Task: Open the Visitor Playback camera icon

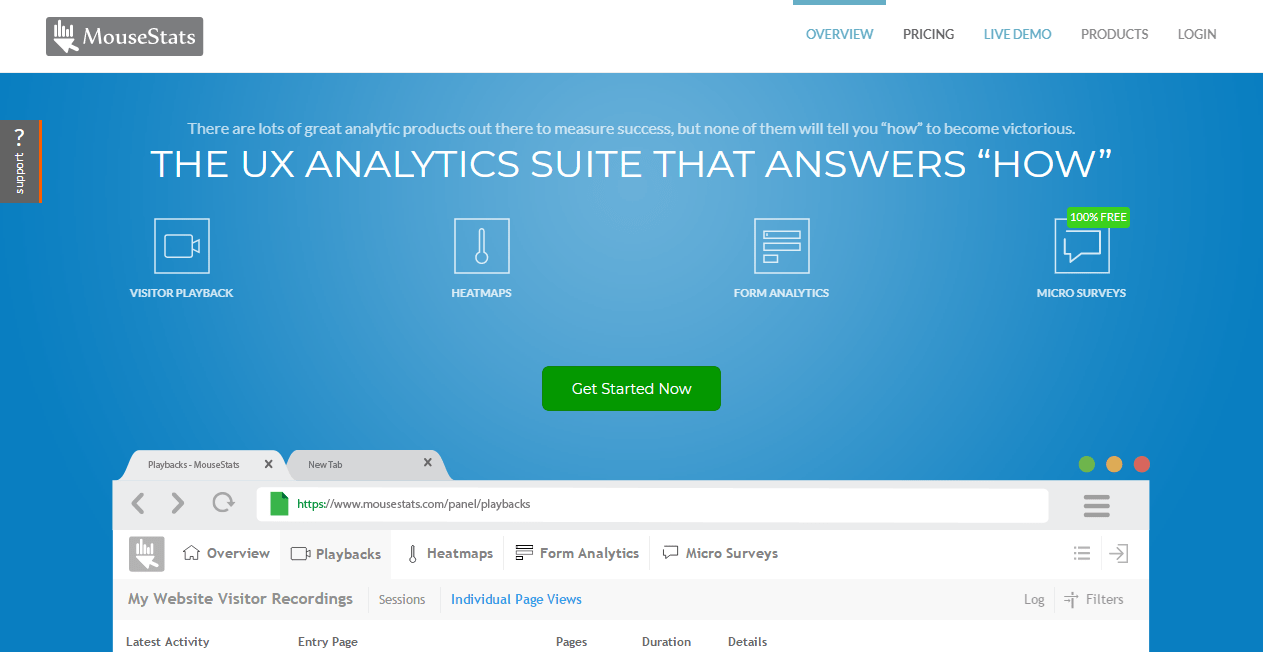Action: pyautogui.click(x=182, y=246)
